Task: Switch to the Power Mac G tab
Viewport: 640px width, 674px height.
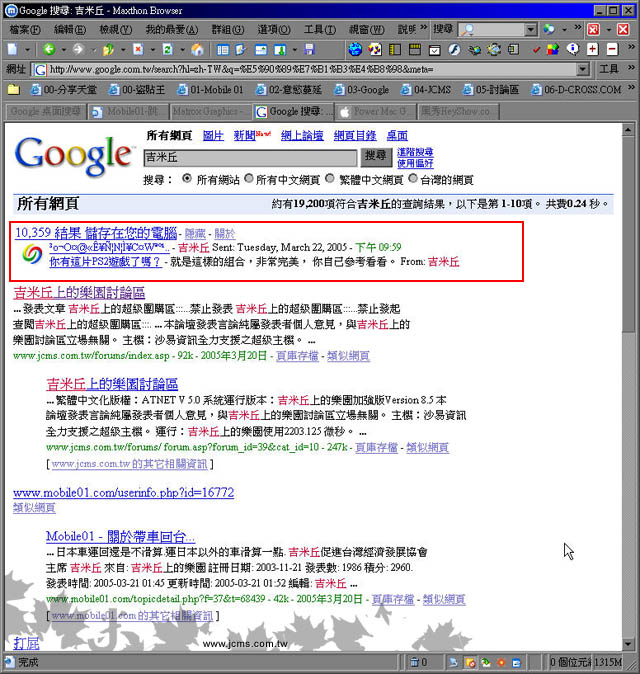Action: [x=376, y=112]
